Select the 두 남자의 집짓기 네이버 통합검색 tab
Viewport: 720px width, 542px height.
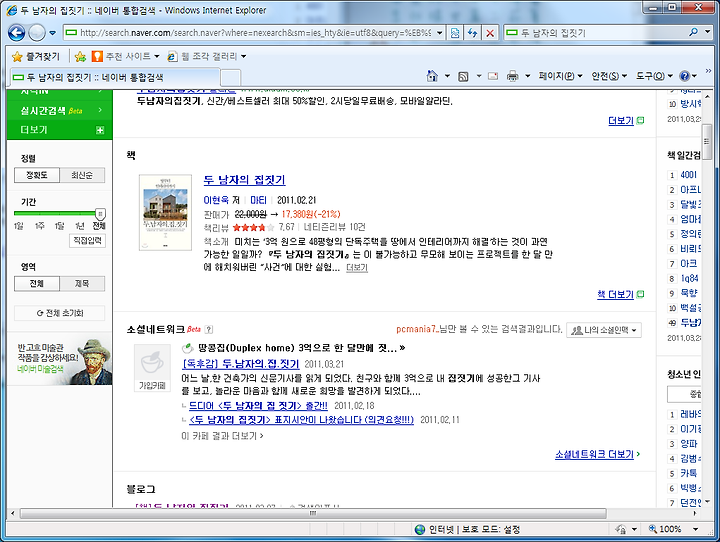(x=115, y=77)
